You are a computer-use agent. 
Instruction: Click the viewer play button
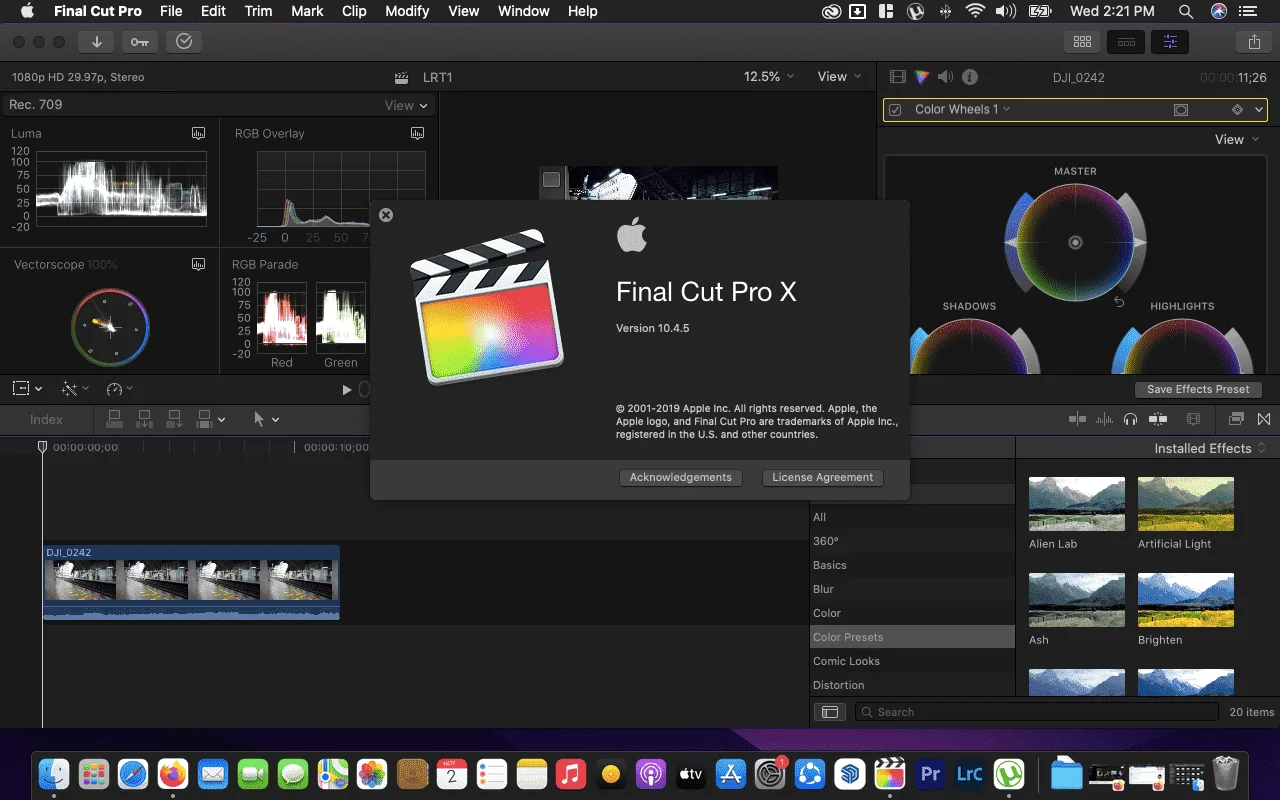tap(347, 390)
